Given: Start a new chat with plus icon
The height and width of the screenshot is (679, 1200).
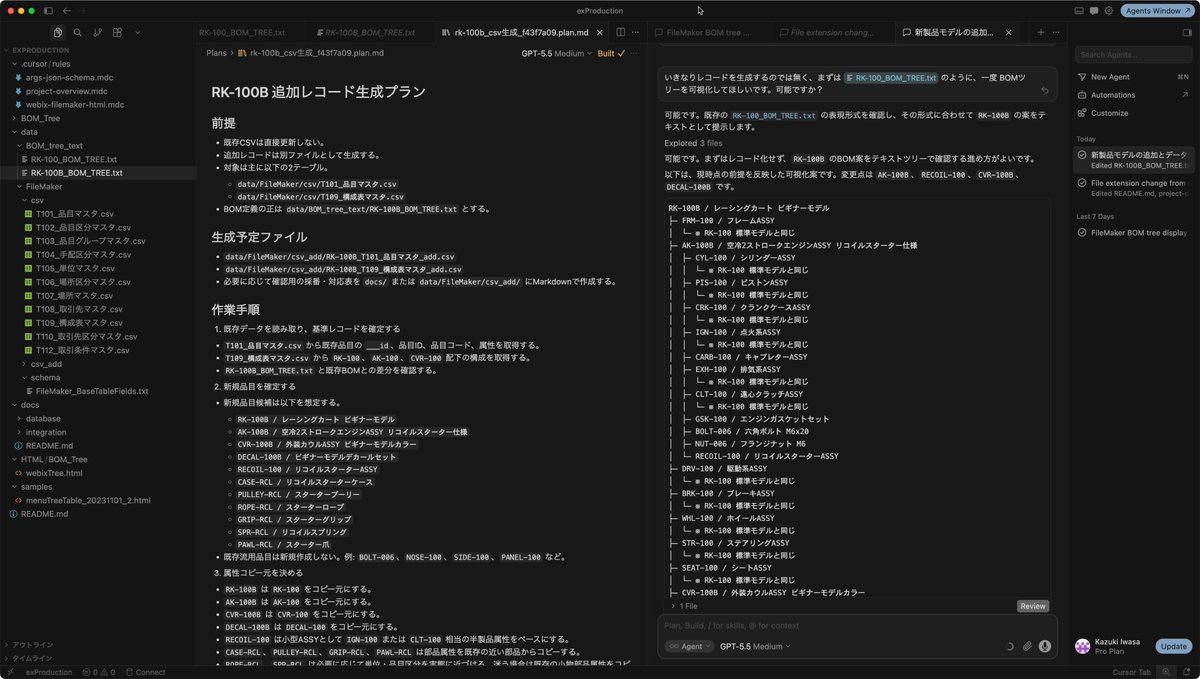Looking at the screenshot, I should 1040,33.
